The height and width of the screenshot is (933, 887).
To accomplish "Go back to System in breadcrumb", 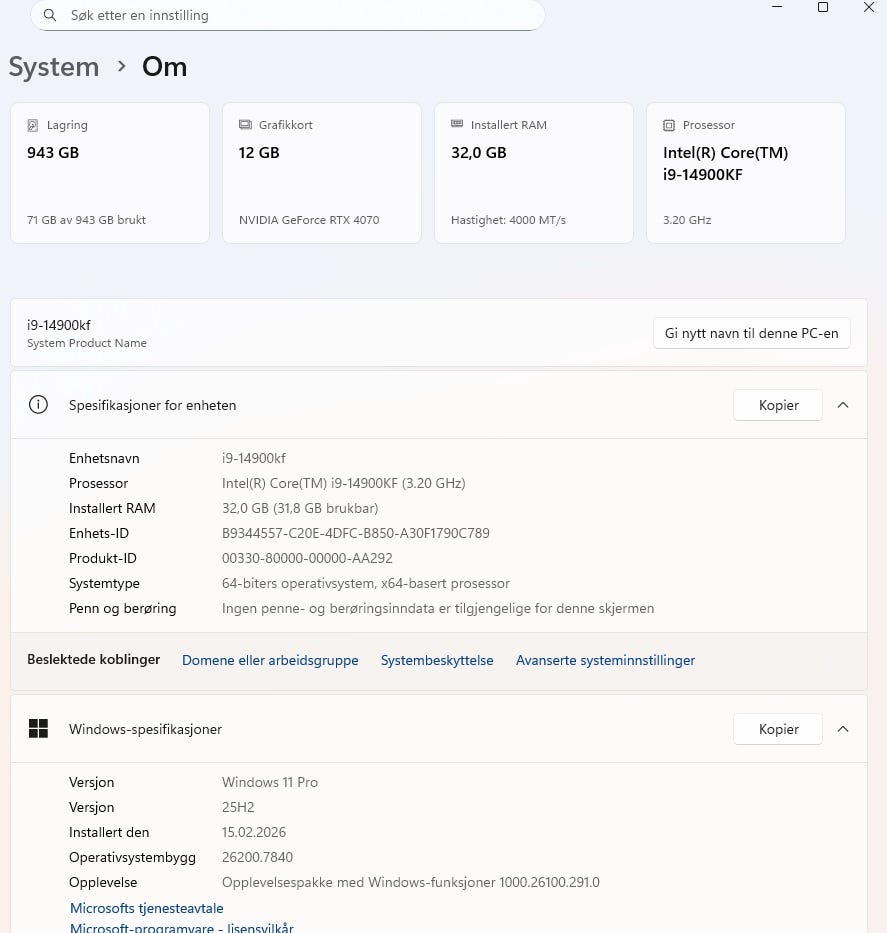I will point(54,67).
